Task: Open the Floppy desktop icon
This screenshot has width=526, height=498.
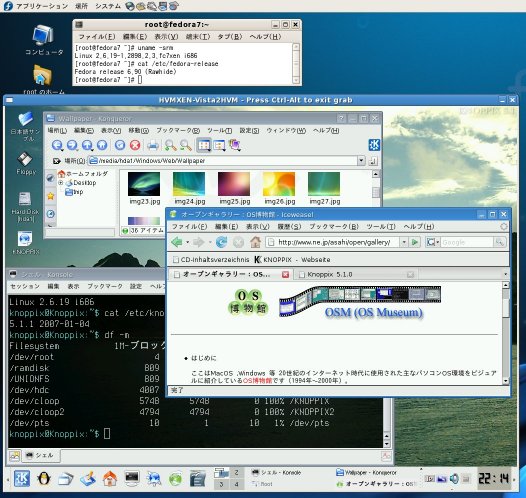Action: (25, 164)
